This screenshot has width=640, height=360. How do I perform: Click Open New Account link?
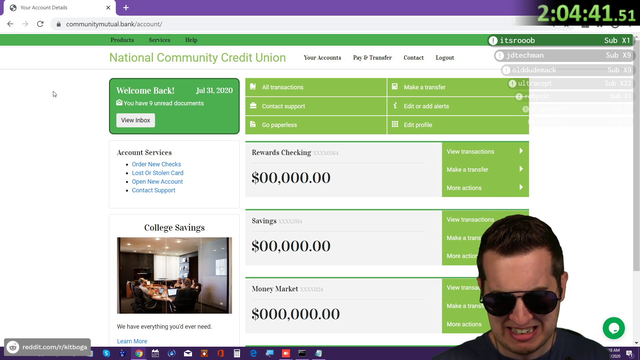(157, 182)
